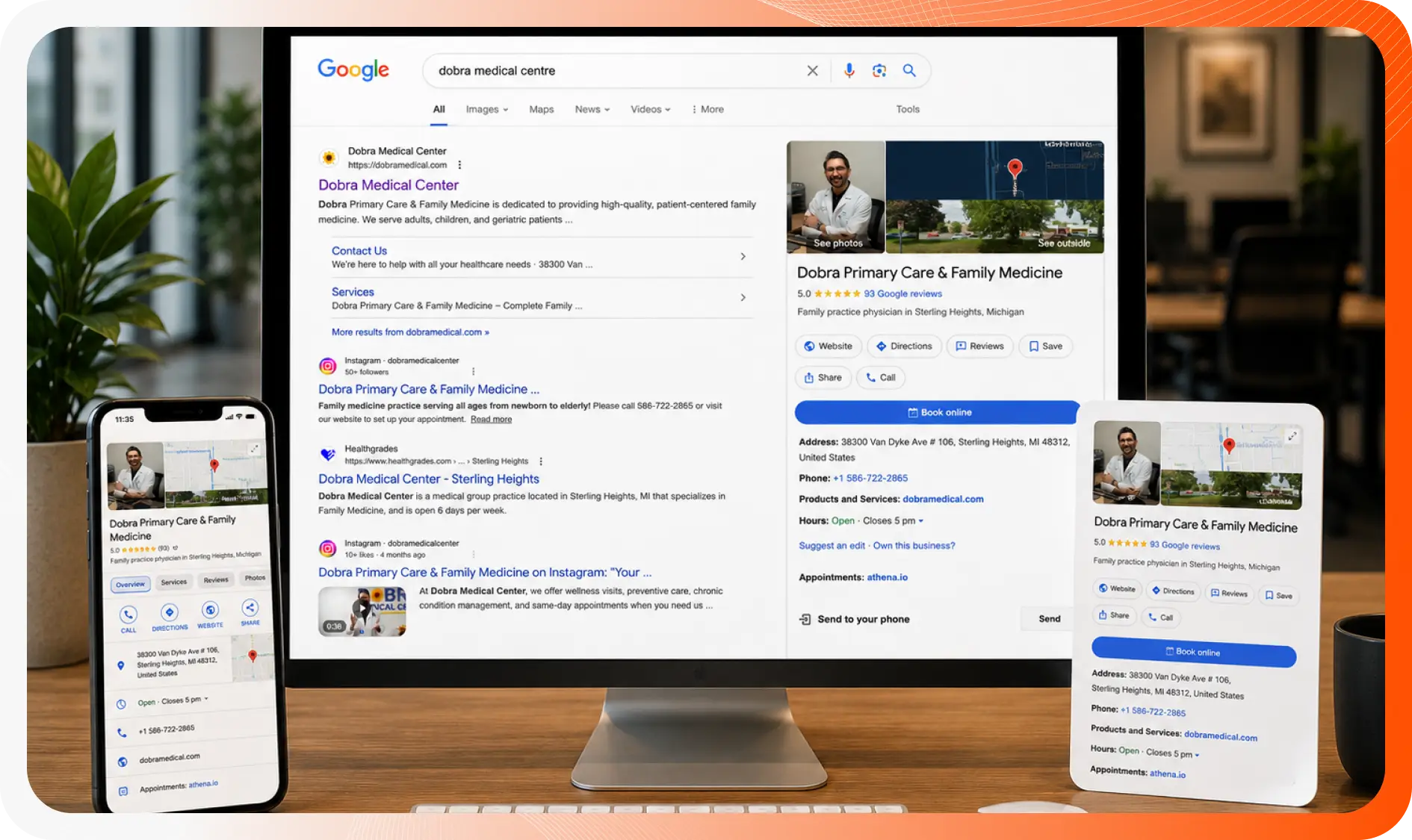Select the Reviews tab on the phone
Image resolution: width=1412 pixels, height=840 pixels.
[x=216, y=580]
